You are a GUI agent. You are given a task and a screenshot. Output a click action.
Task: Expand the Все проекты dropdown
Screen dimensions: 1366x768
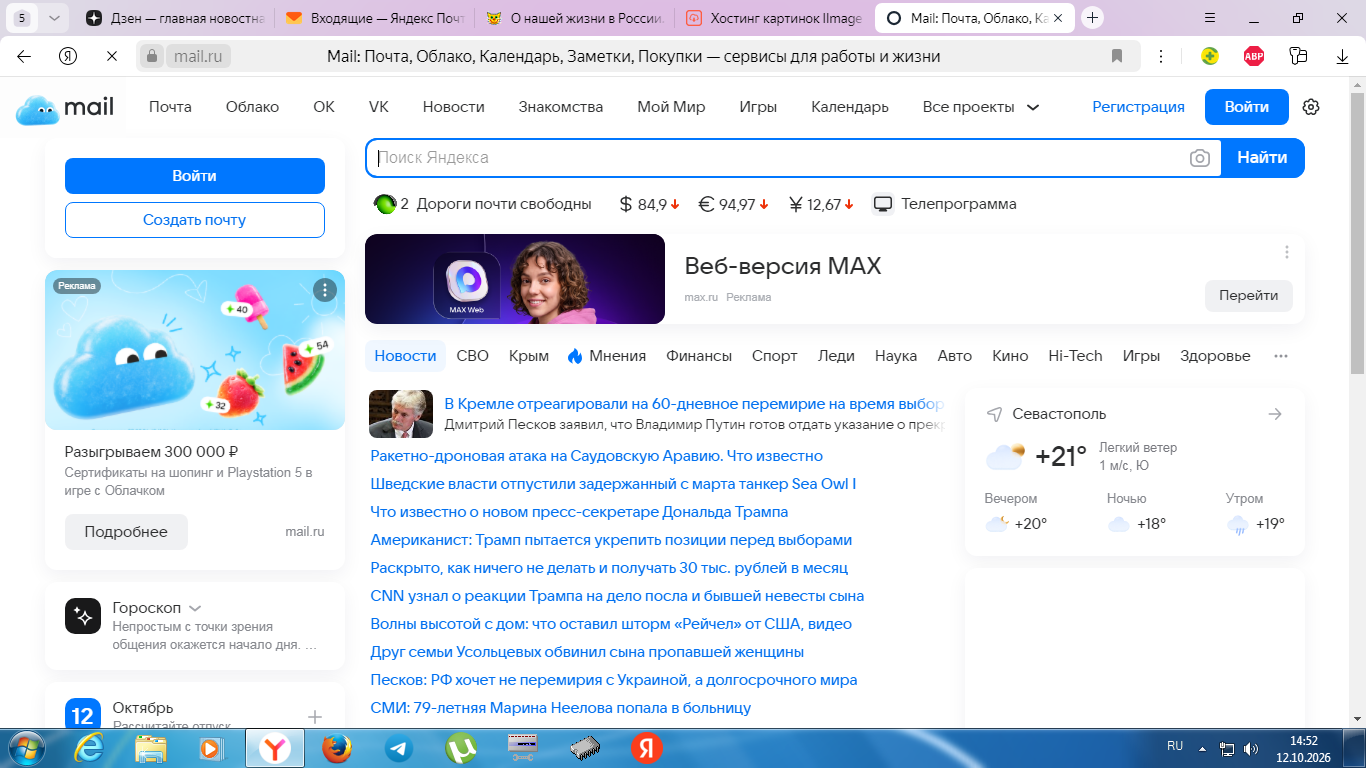coord(981,107)
